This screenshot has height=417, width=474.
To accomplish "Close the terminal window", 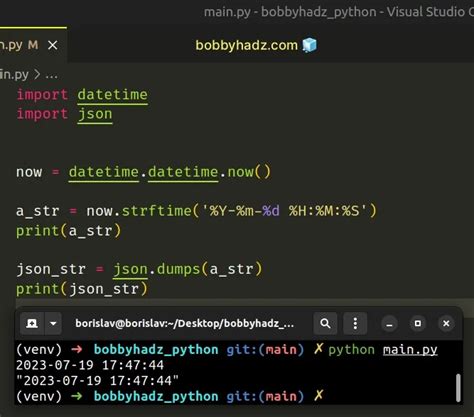I will tap(446, 324).
